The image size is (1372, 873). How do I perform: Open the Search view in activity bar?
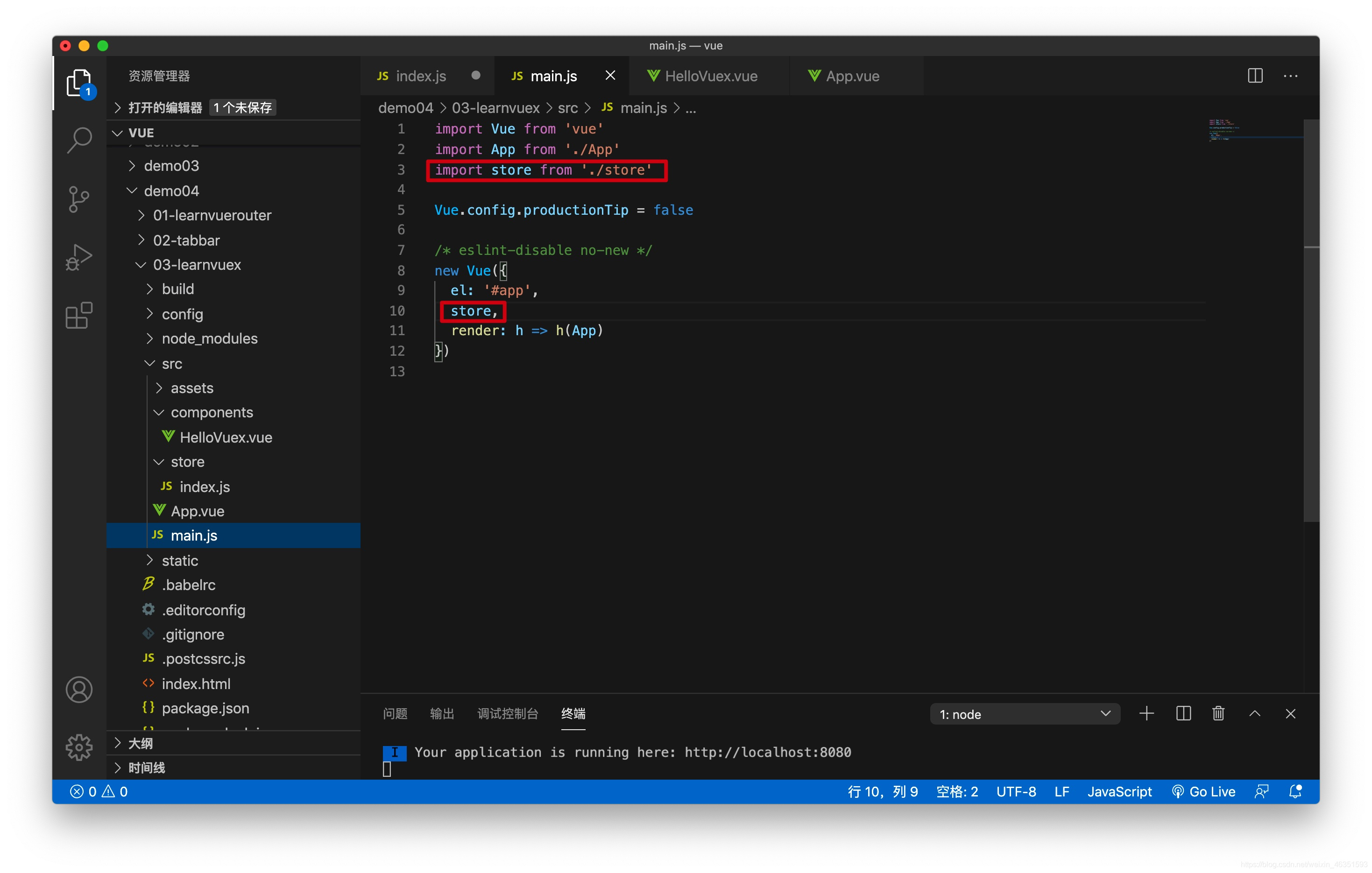tap(79, 140)
